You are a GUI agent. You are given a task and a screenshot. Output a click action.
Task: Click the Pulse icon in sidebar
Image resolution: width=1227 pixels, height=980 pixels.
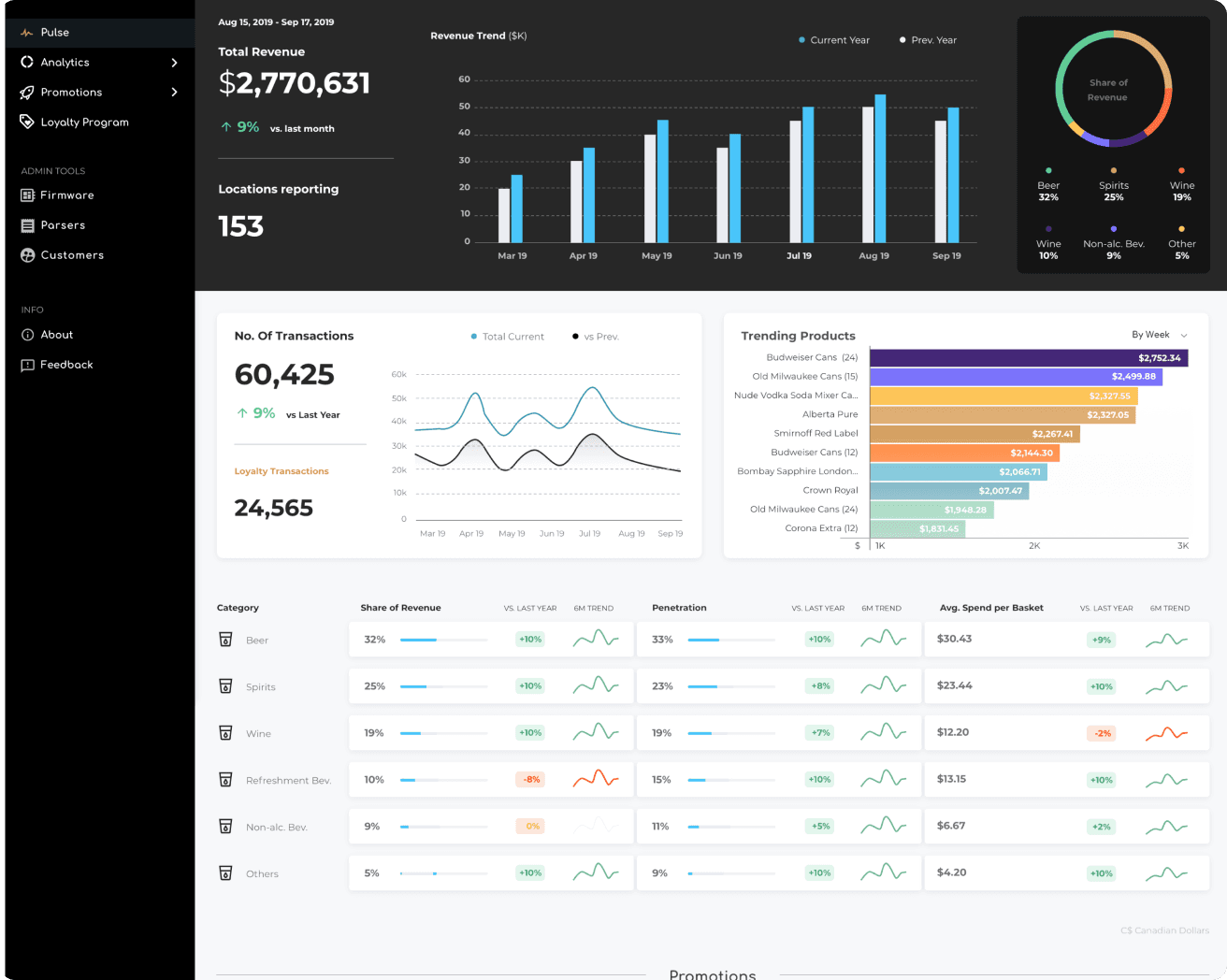click(27, 33)
